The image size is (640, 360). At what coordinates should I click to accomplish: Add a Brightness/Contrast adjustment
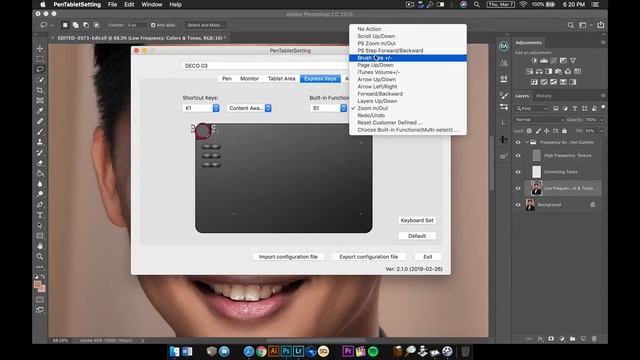[x=534, y=60]
